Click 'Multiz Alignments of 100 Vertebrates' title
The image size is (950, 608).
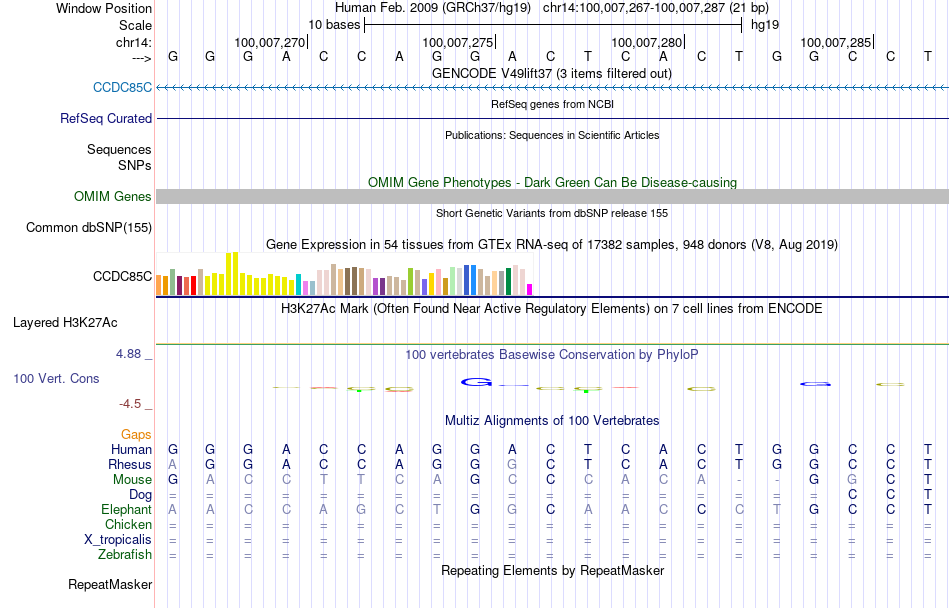552,421
